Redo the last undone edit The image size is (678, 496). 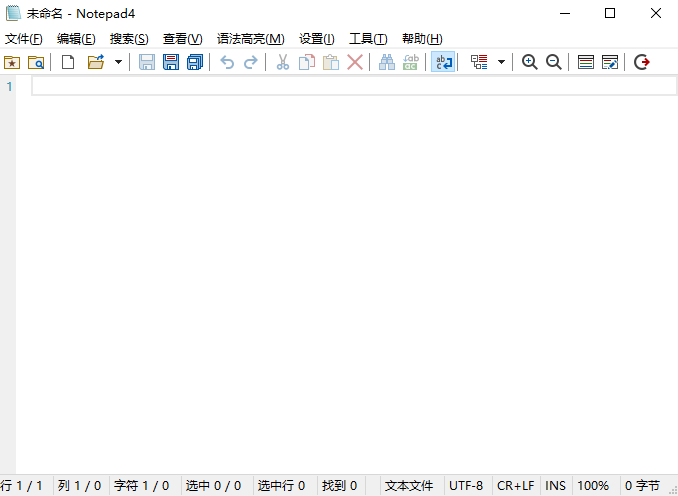pos(251,62)
